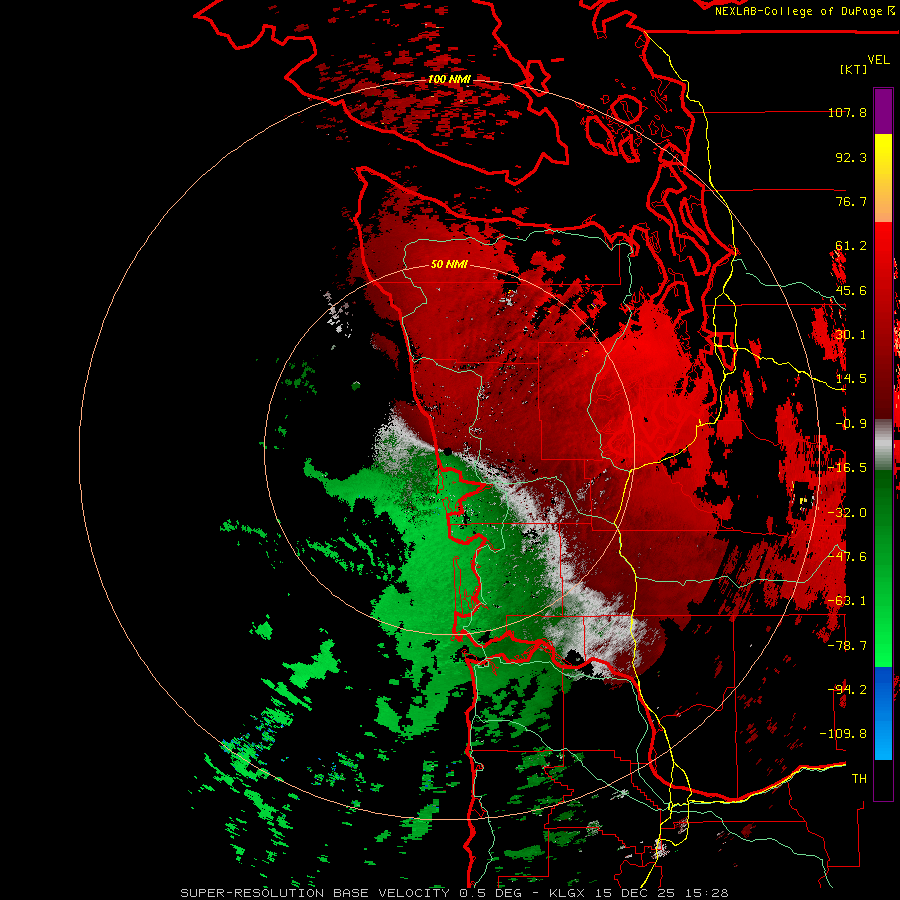Click the -94.2 scale value
This screenshot has height=900, width=900.
click(x=847, y=689)
